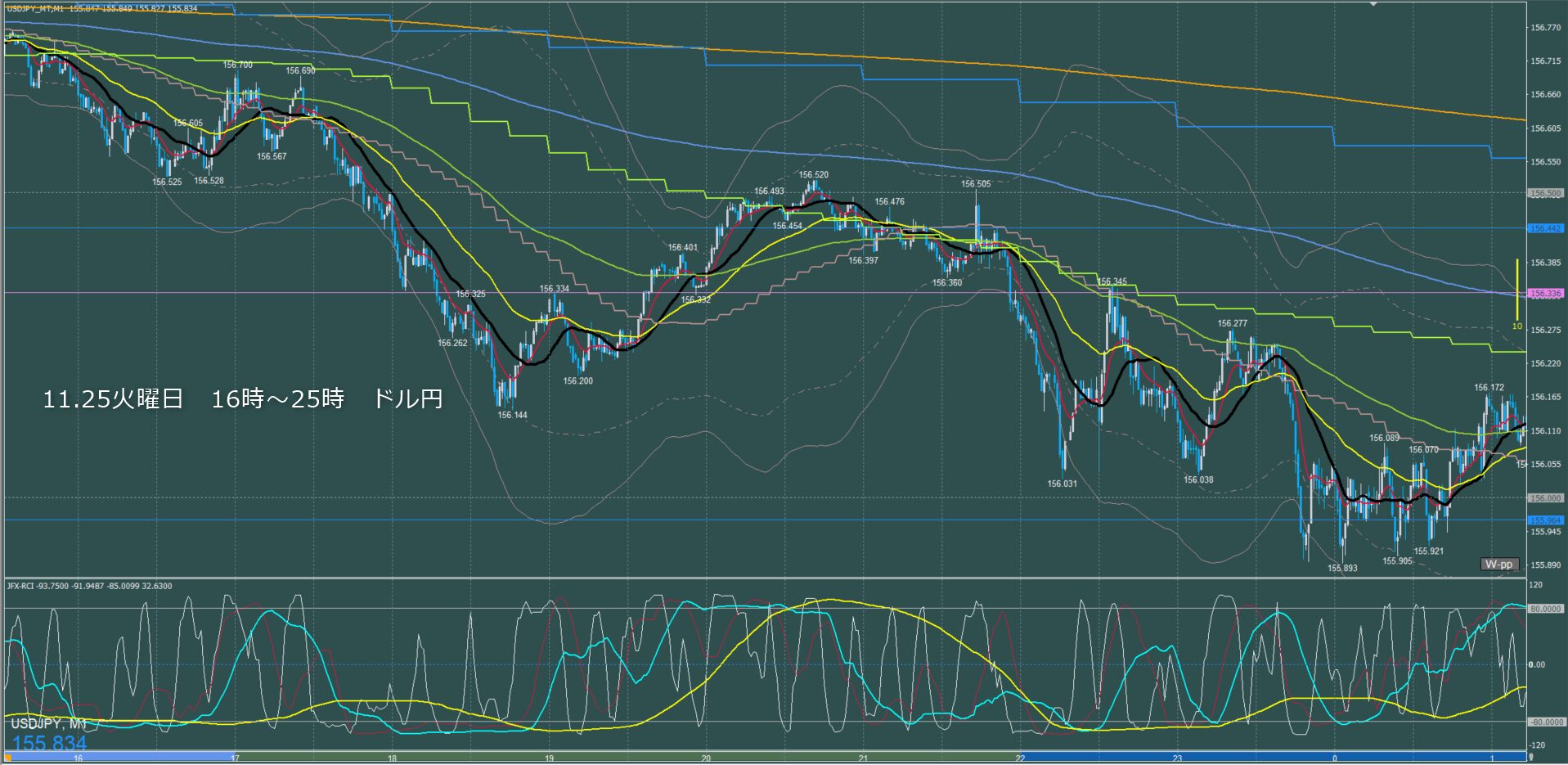Click hour 20 on the time axis
Screen dimensions: 1568x765
click(x=706, y=758)
